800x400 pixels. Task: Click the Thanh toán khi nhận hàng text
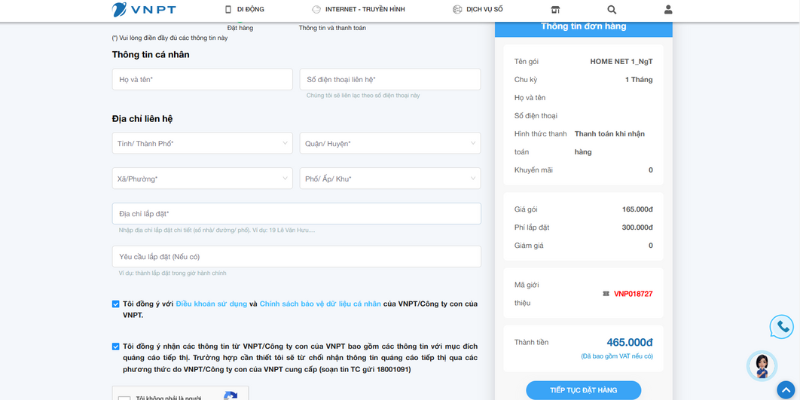point(610,143)
